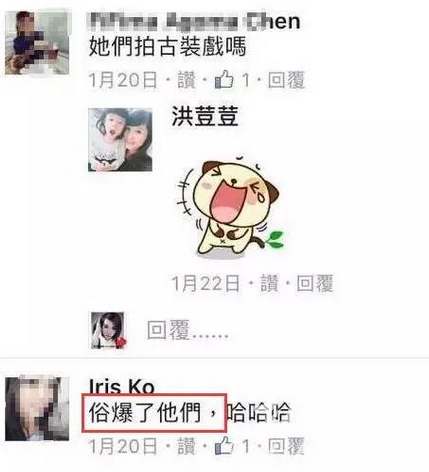Image resolution: width=429 pixels, height=472 pixels.
Task: Like Chen's comment via 讚 link
Action: tap(187, 80)
